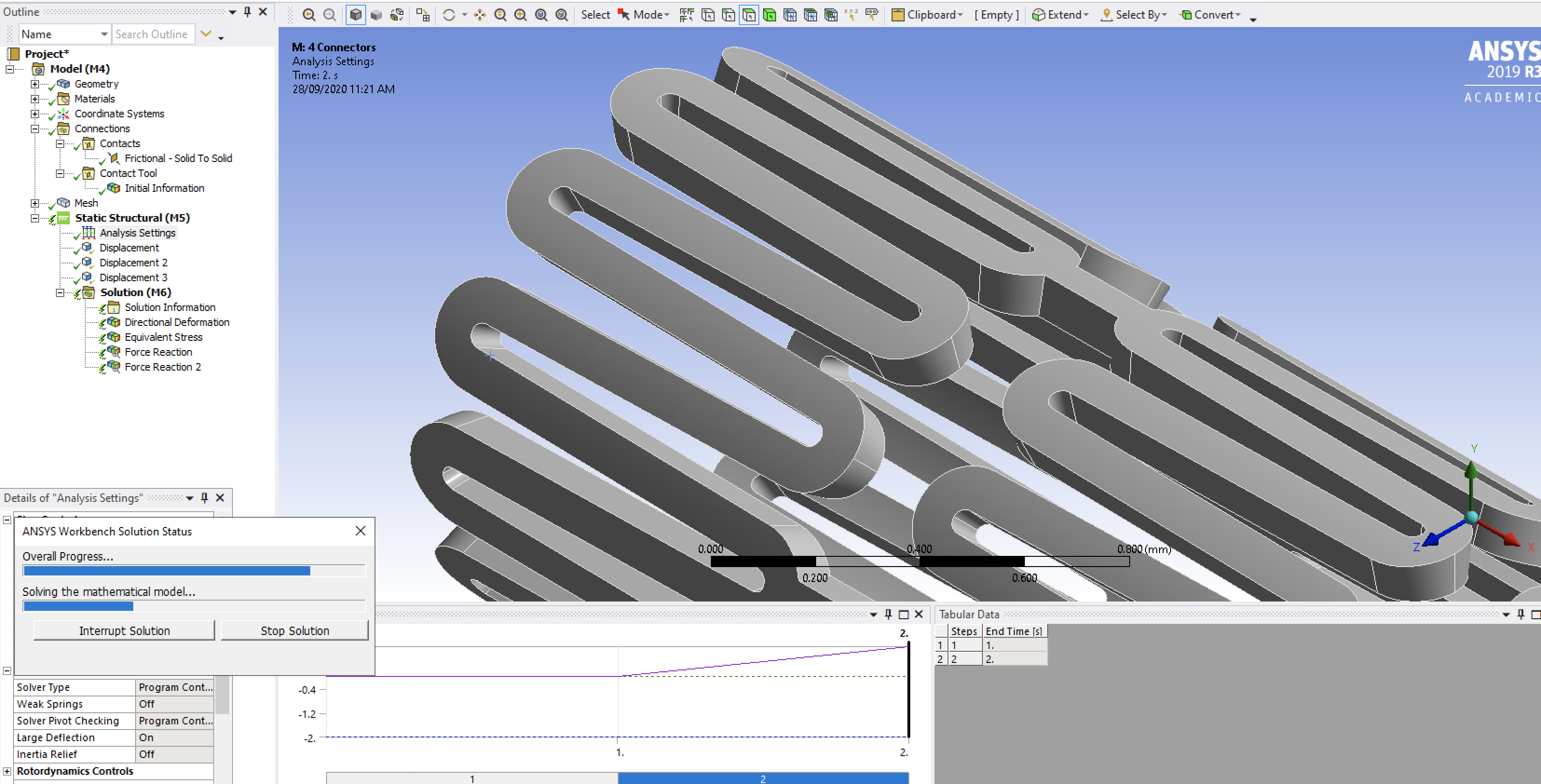Open the Clipboard dropdown

click(x=927, y=15)
